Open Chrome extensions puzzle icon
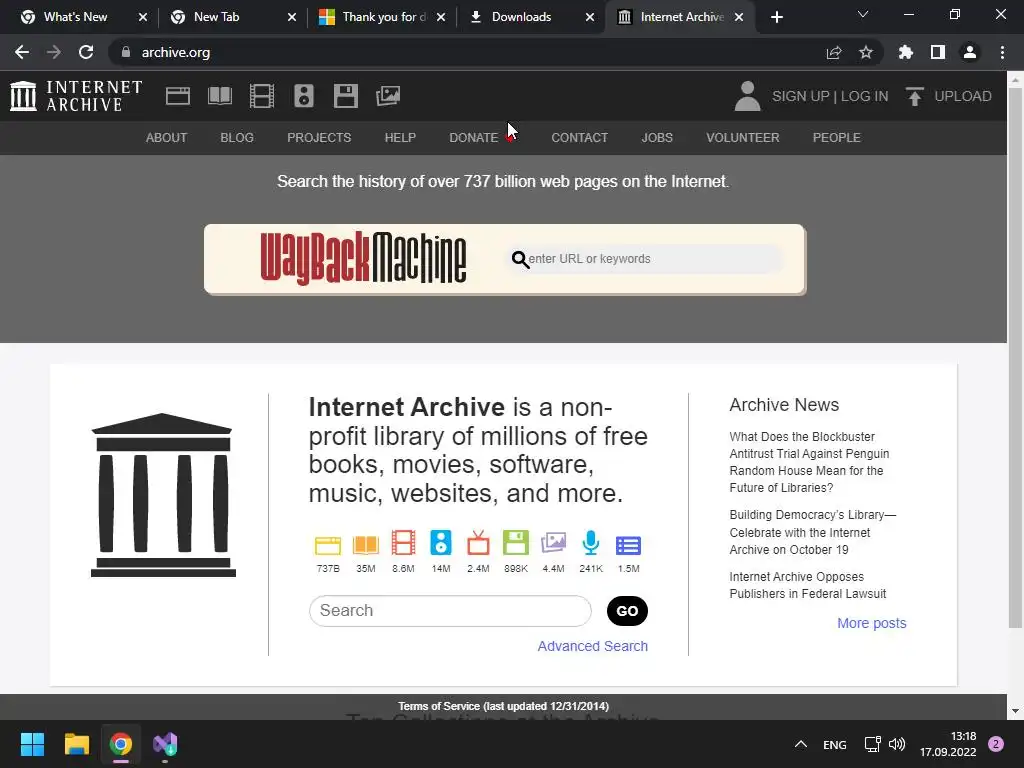This screenshot has height=768, width=1024. click(905, 52)
